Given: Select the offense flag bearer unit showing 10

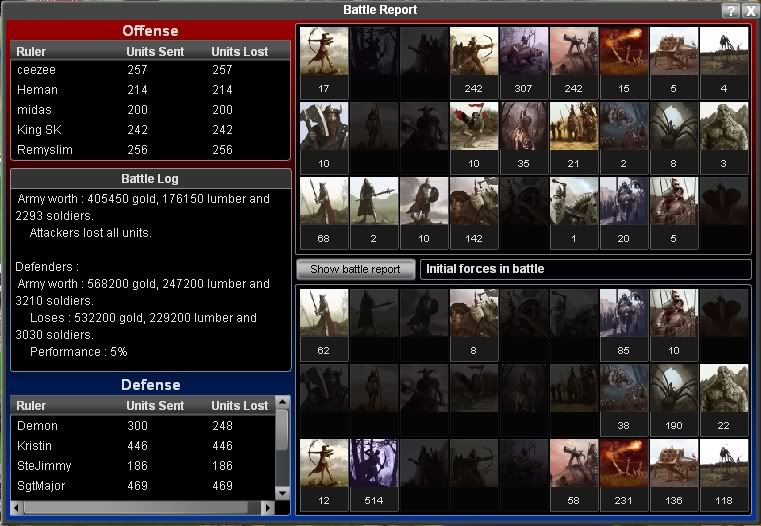Looking at the screenshot, I should 474,138.
